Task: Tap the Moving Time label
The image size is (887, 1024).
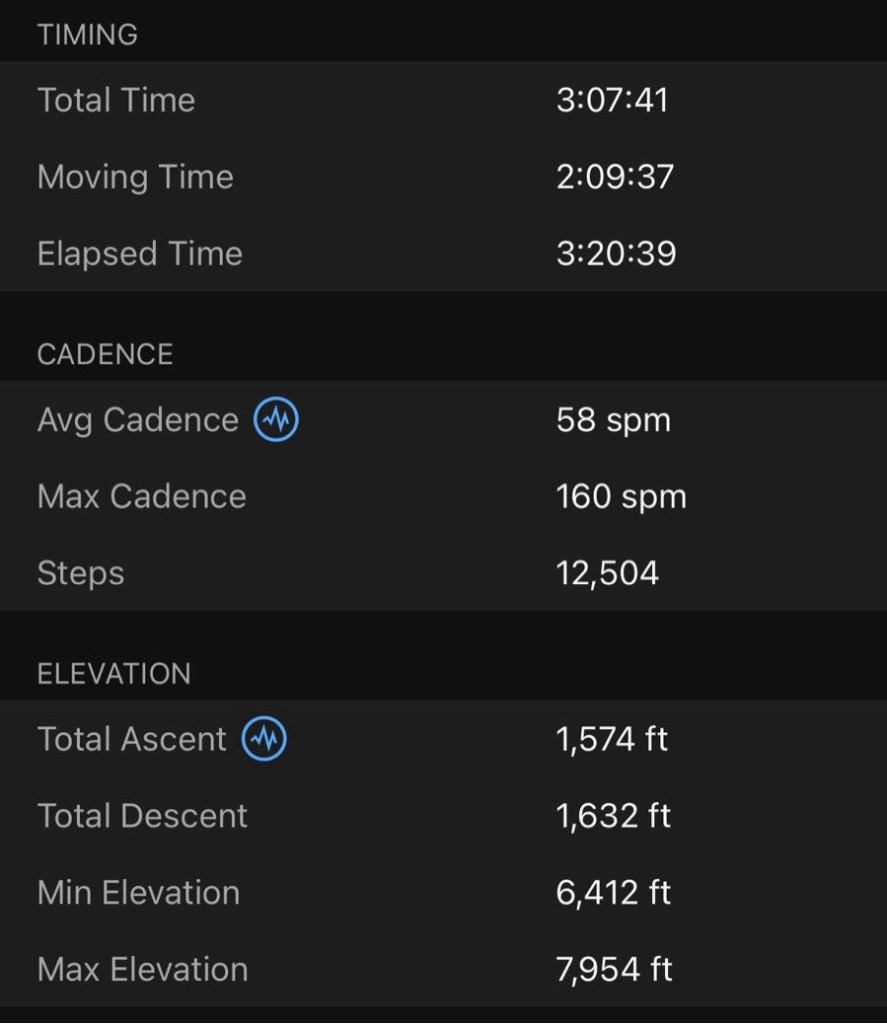Action: 135,177
